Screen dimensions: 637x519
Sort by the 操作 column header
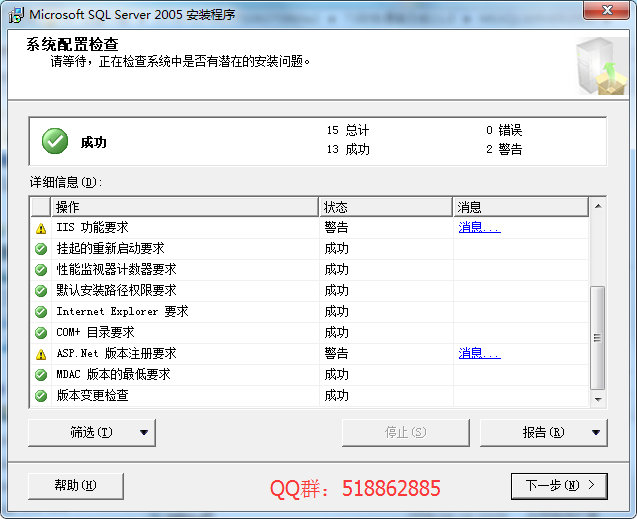pyautogui.click(x=184, y=207)
